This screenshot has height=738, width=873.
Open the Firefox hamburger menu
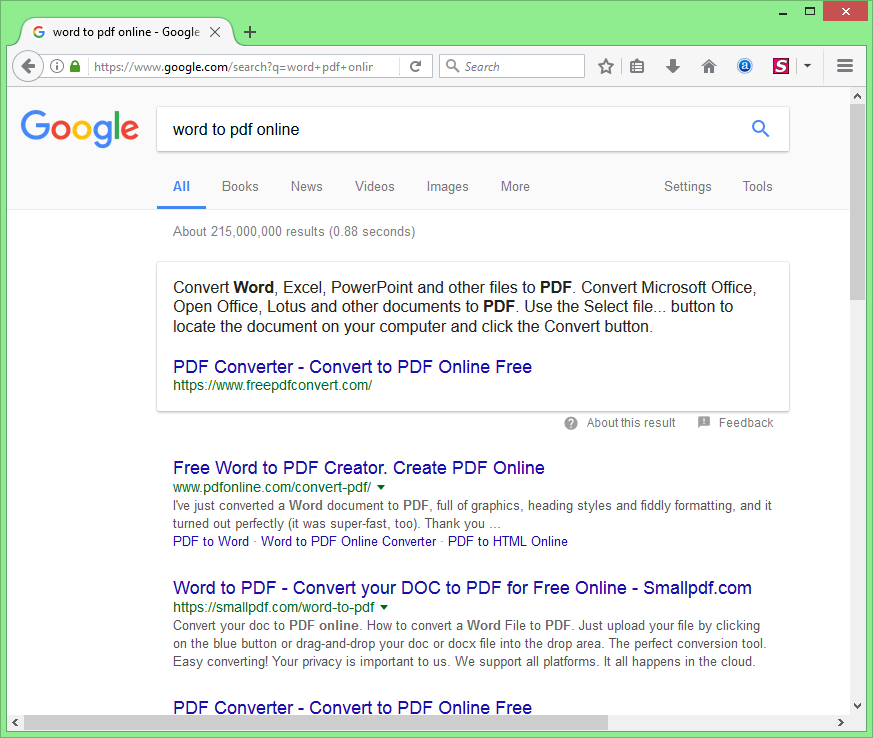click(x=845, y=67)
